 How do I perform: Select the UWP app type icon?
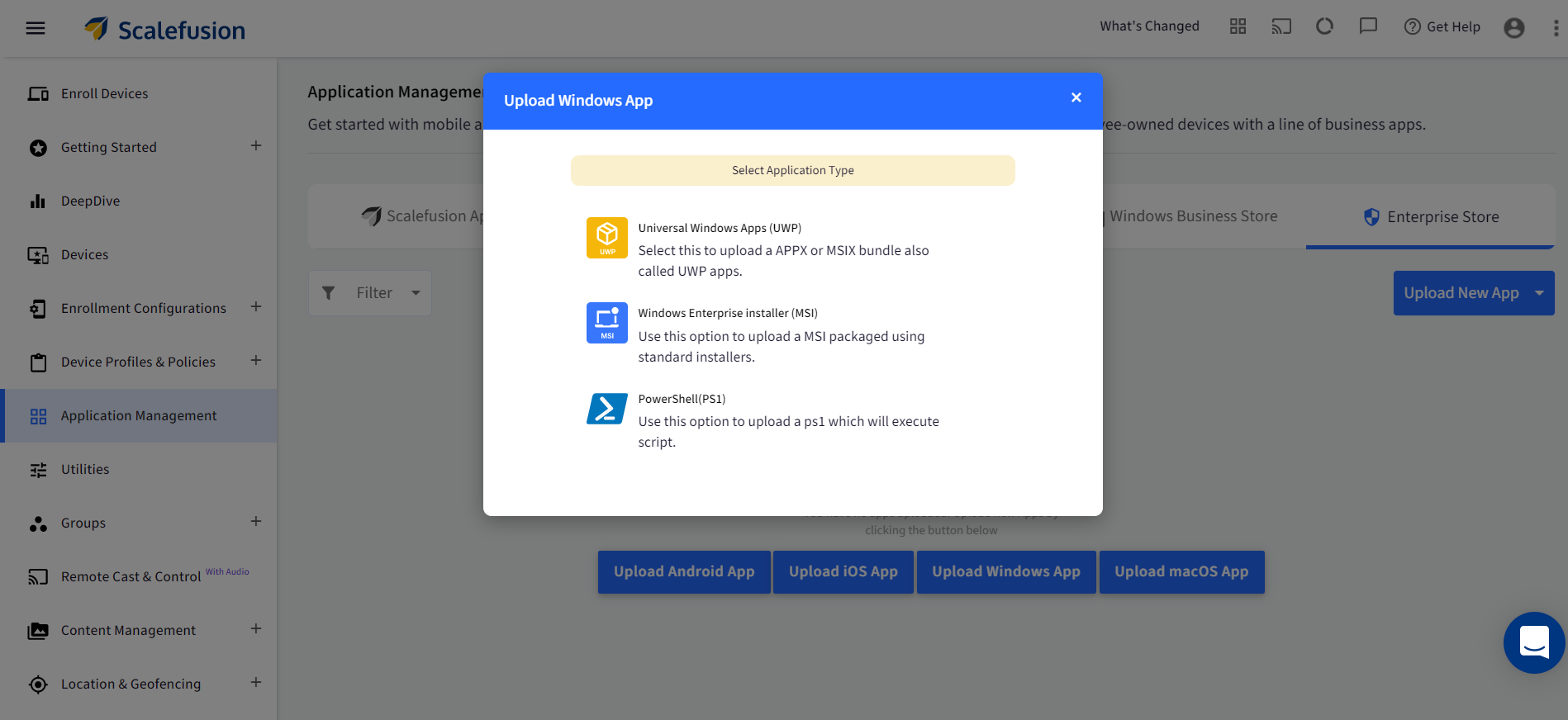(x=607, y=238)
